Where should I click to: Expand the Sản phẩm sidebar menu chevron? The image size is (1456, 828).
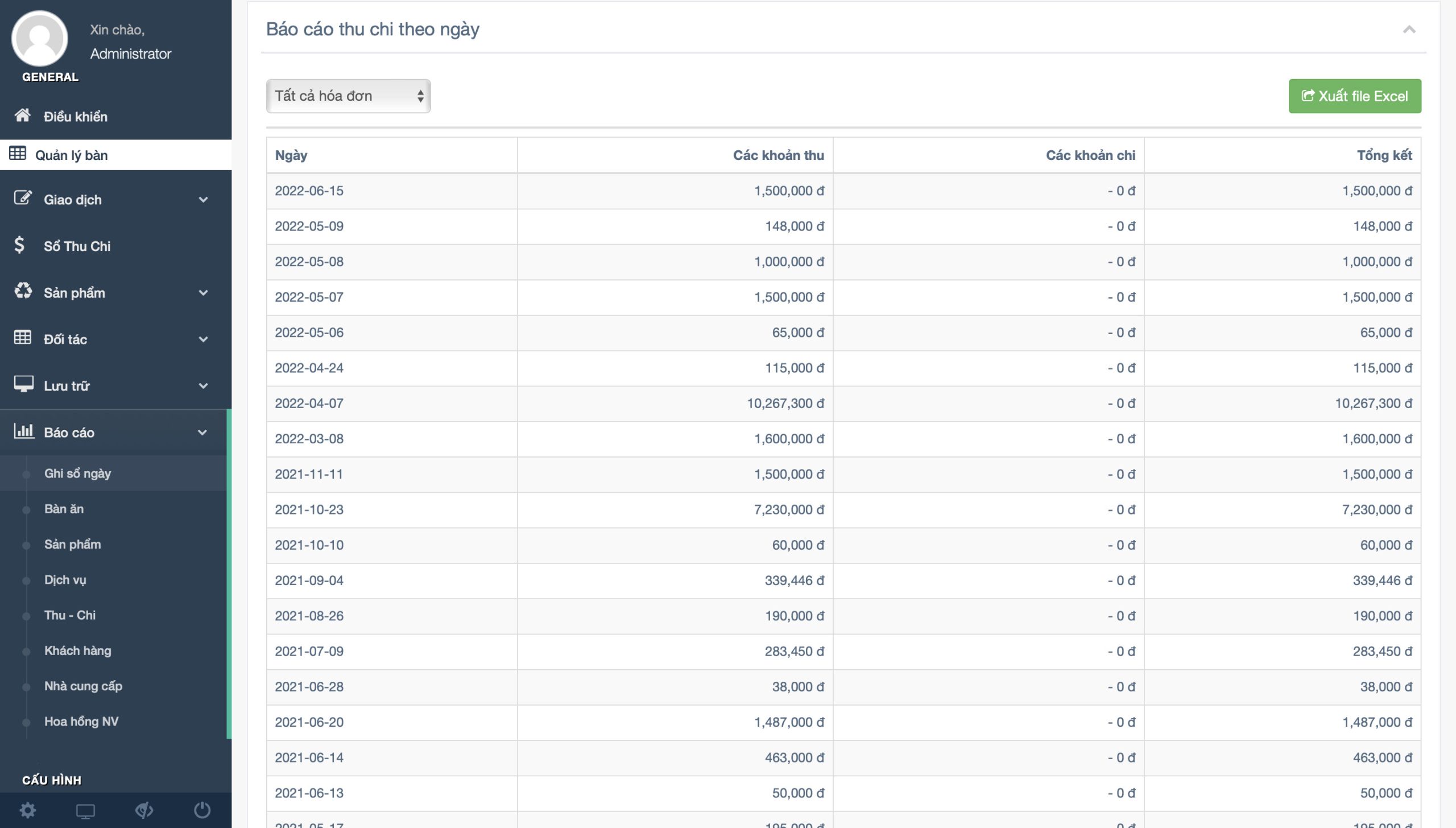click(x=203, y=293)
